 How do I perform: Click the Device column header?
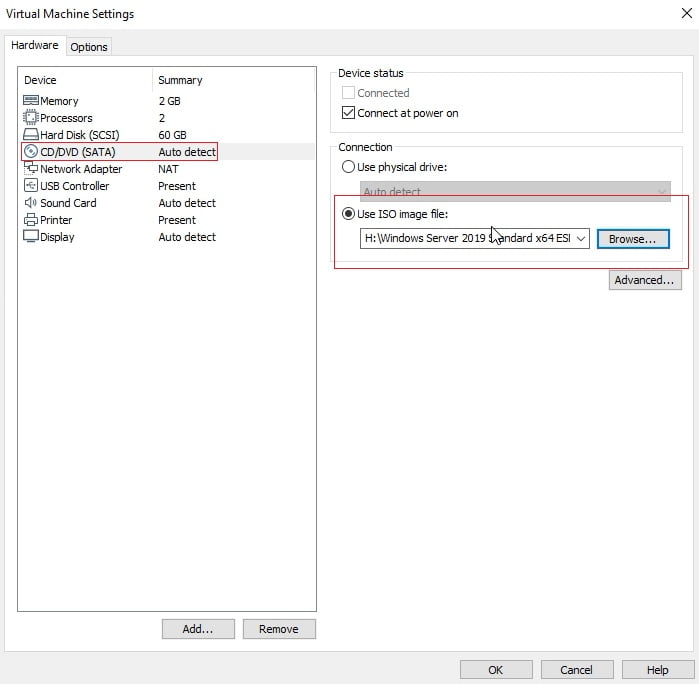pyautogui.click(x=40, y=80)
